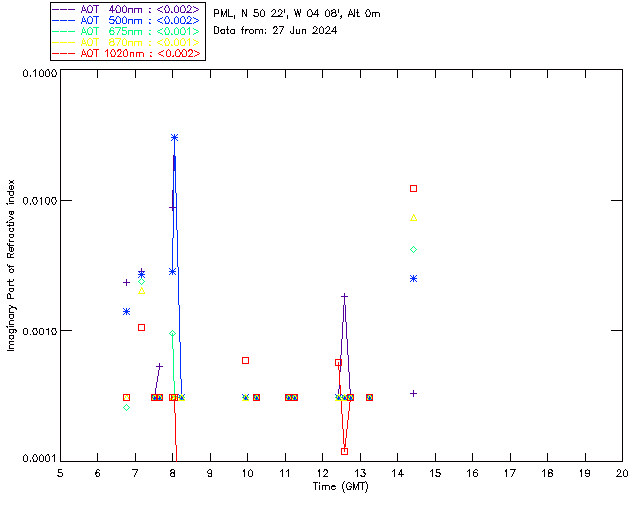Click the purple plus marker near time 14.4
The width and height of the screenshot is (640, 512).
pyautogui.click(x=413, y=394)
